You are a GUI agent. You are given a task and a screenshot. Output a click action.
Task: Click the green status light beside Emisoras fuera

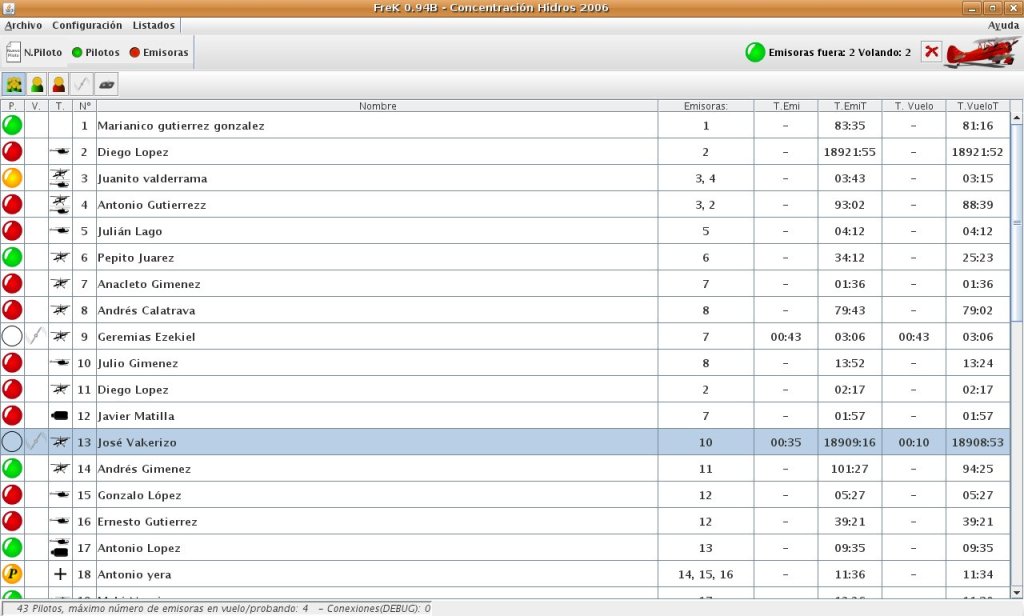click(x=755, y=52)
